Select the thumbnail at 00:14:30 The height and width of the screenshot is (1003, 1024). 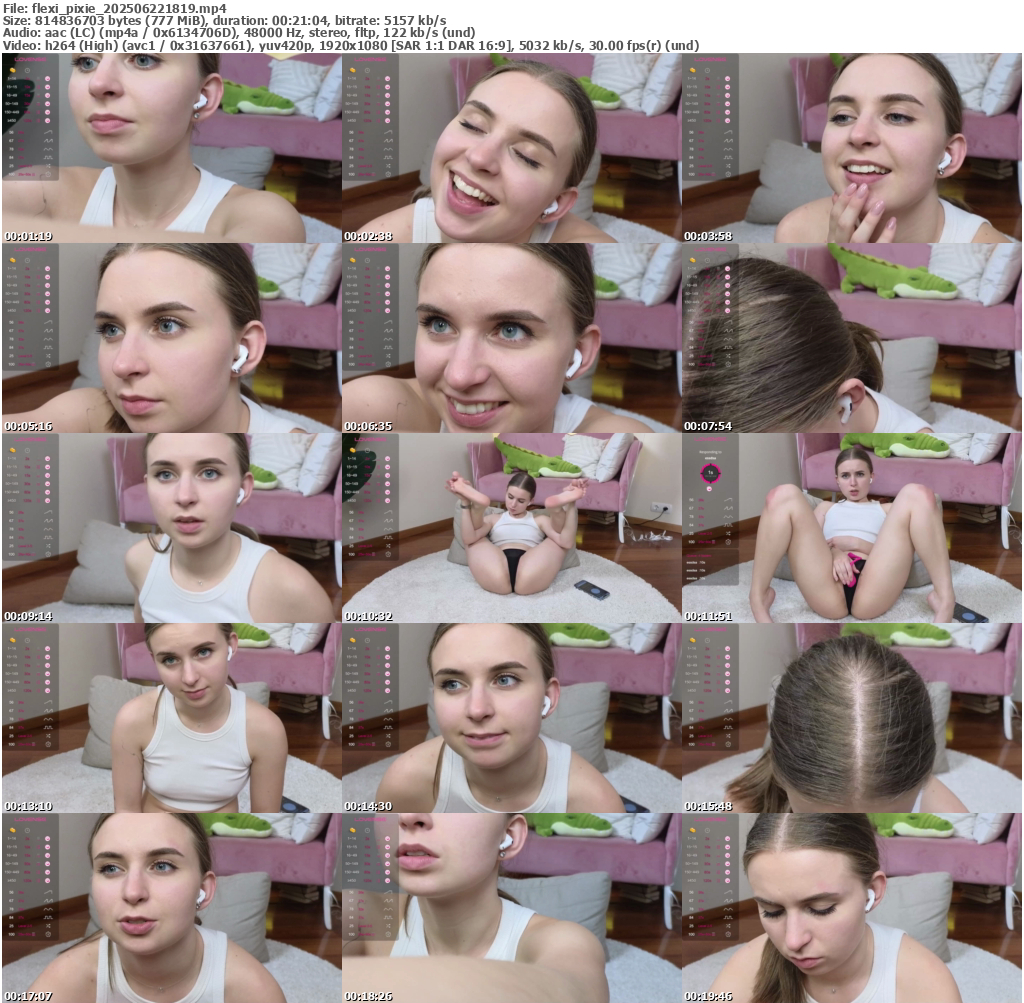[x=511, y=718]
